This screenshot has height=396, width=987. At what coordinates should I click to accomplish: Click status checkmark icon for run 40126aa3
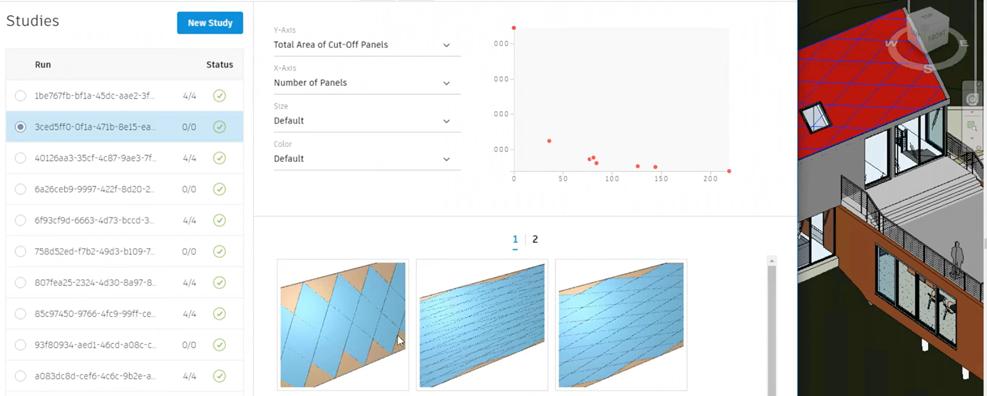click(x=219, y=158)
